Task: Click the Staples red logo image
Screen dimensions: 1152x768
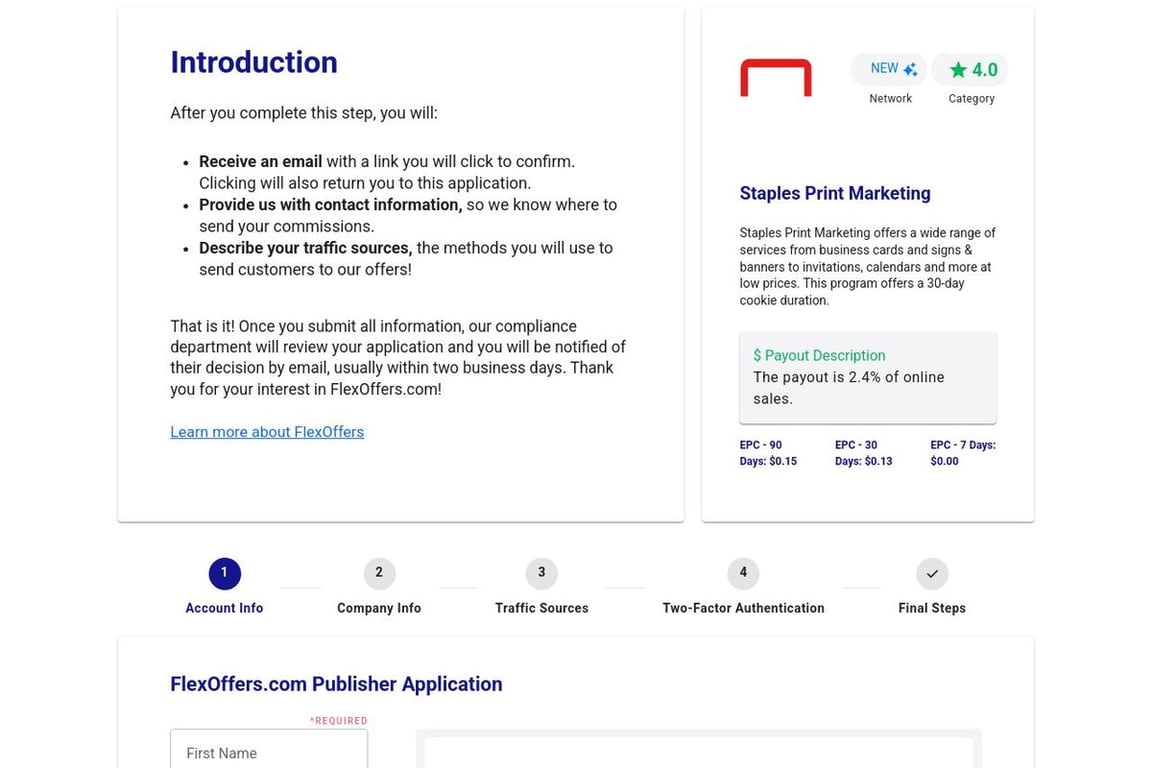Action: coord(776,77)
